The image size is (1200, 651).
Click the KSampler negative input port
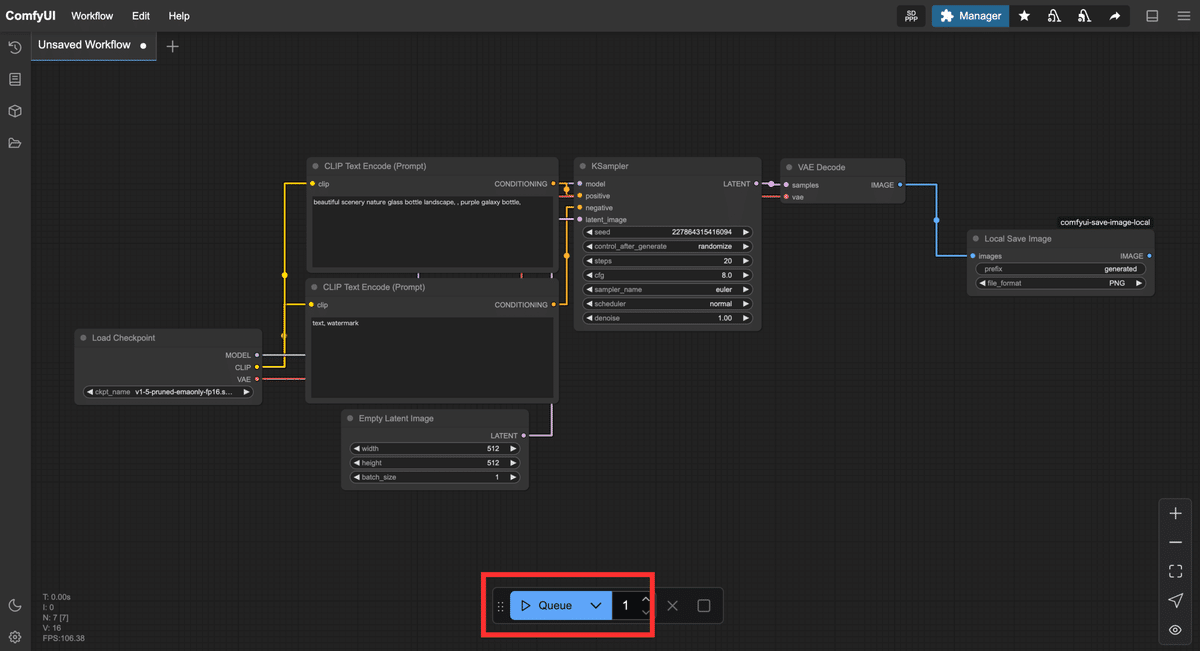click(579, 208)
